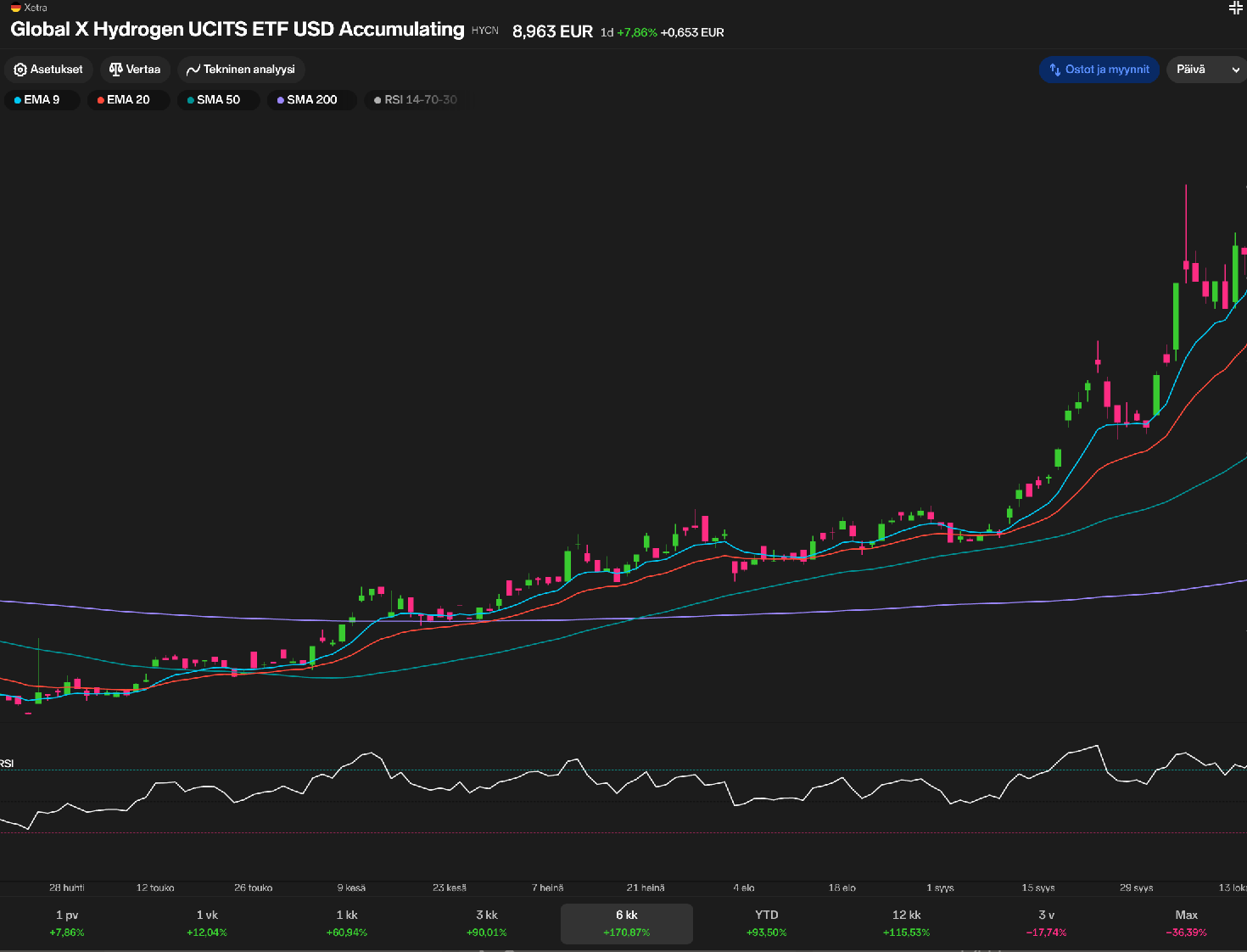Click the gear icon in Asetukset
This screenshot has width=1247, height=952.
[x=20, y=70]
